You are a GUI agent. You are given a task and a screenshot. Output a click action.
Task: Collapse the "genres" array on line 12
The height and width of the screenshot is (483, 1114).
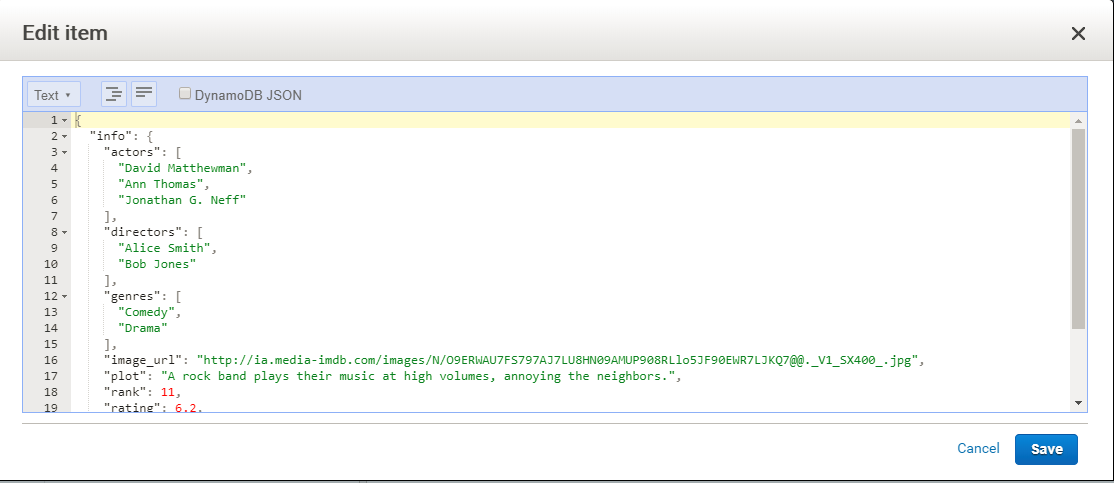pos(64,296)
